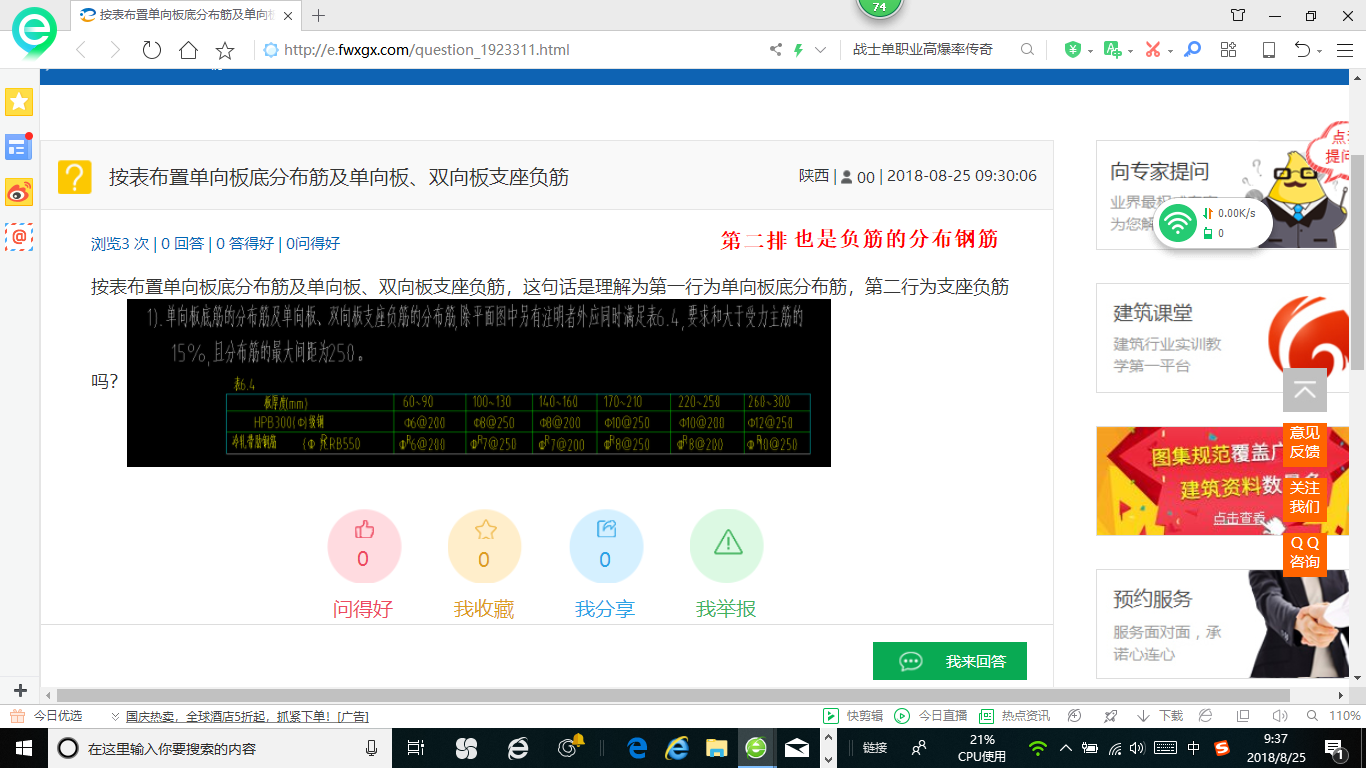
Task: Click the green lightning speed-mode icon
Action: 798,50
